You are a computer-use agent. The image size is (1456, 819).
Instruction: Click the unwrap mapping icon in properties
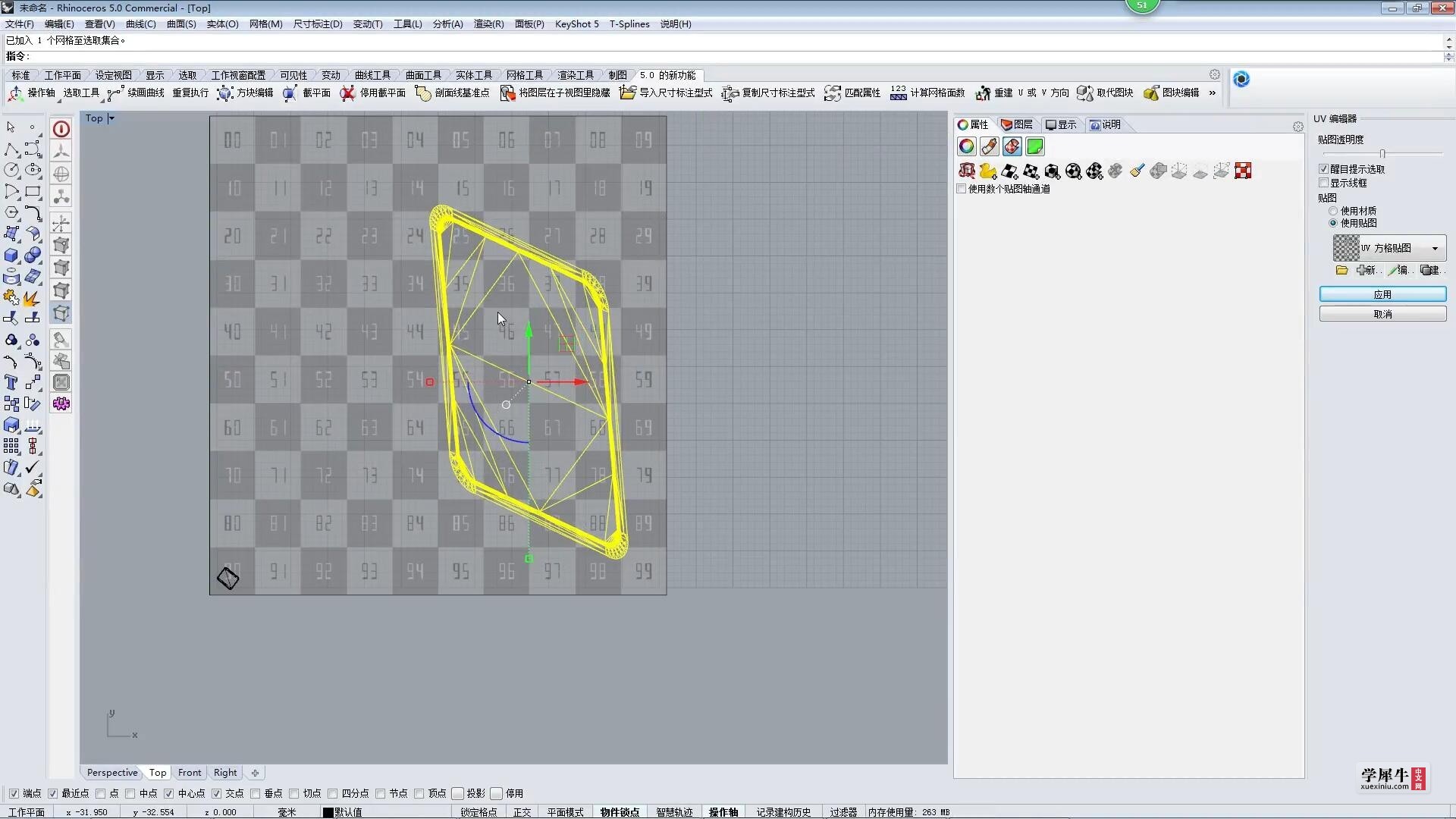pos(967,171)
